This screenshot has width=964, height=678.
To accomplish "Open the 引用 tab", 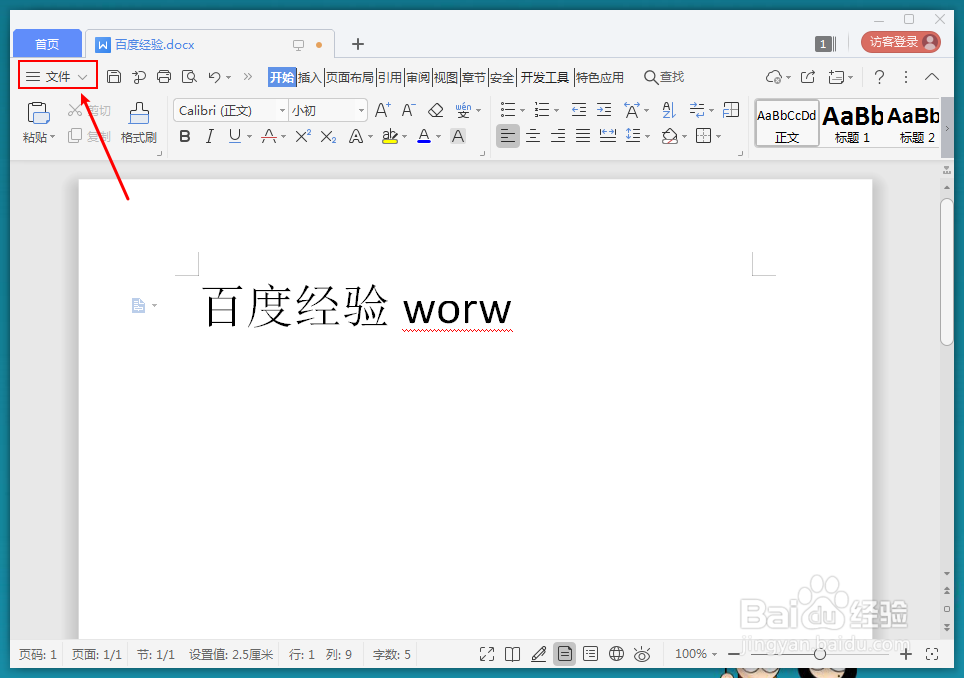I will [390, 77].
